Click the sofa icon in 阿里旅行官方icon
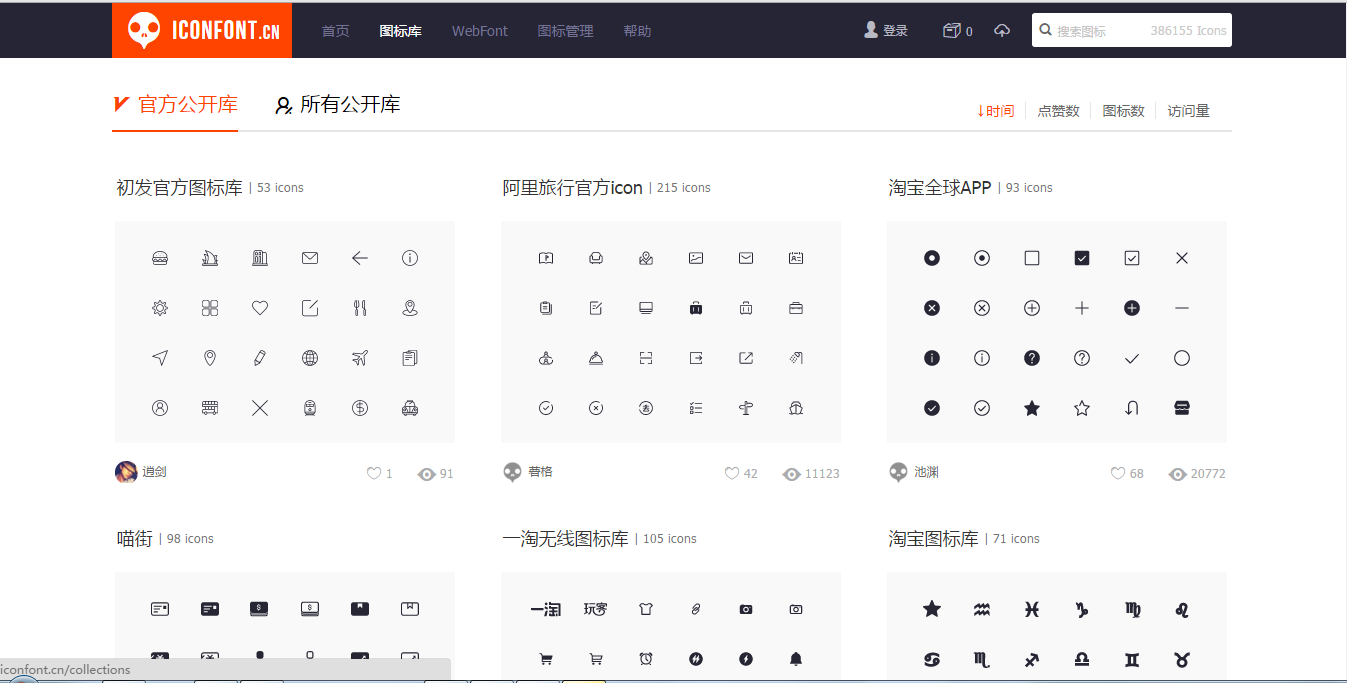The width and height of the screenshot is (1347, 683). [596, 258]
